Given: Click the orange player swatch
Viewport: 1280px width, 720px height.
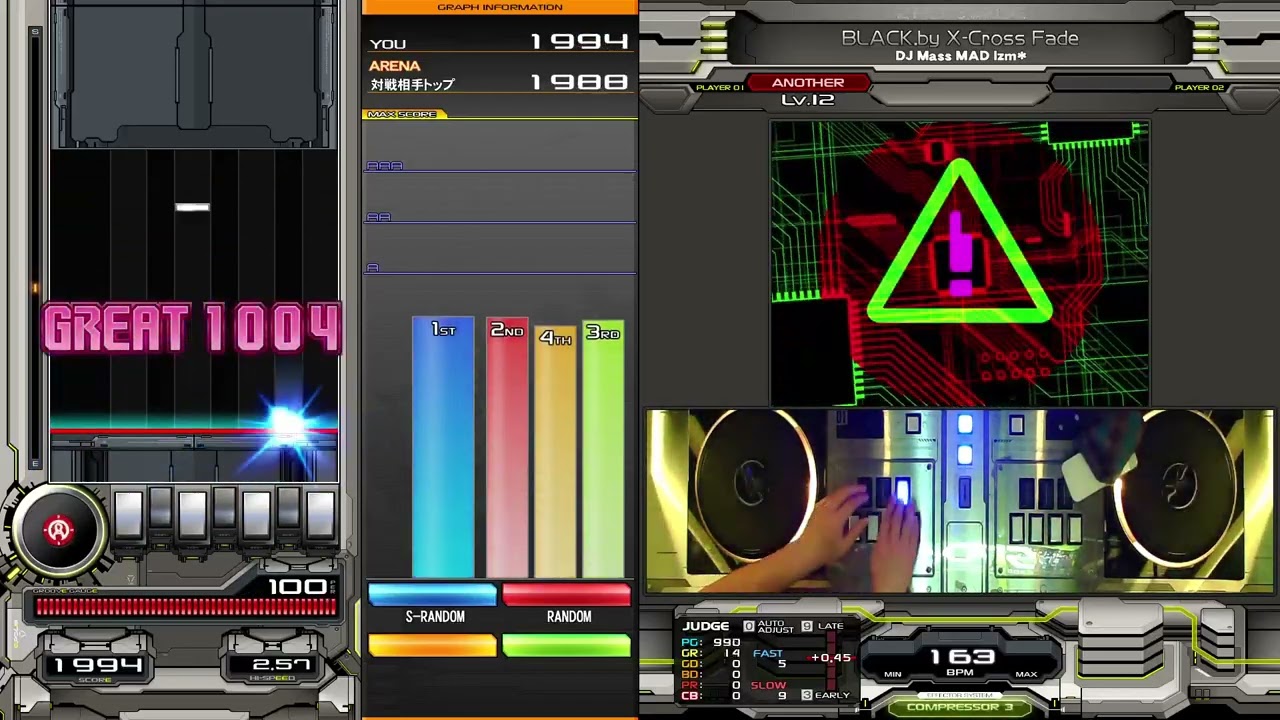Looking at the screenshot, I should pos(432,646).
